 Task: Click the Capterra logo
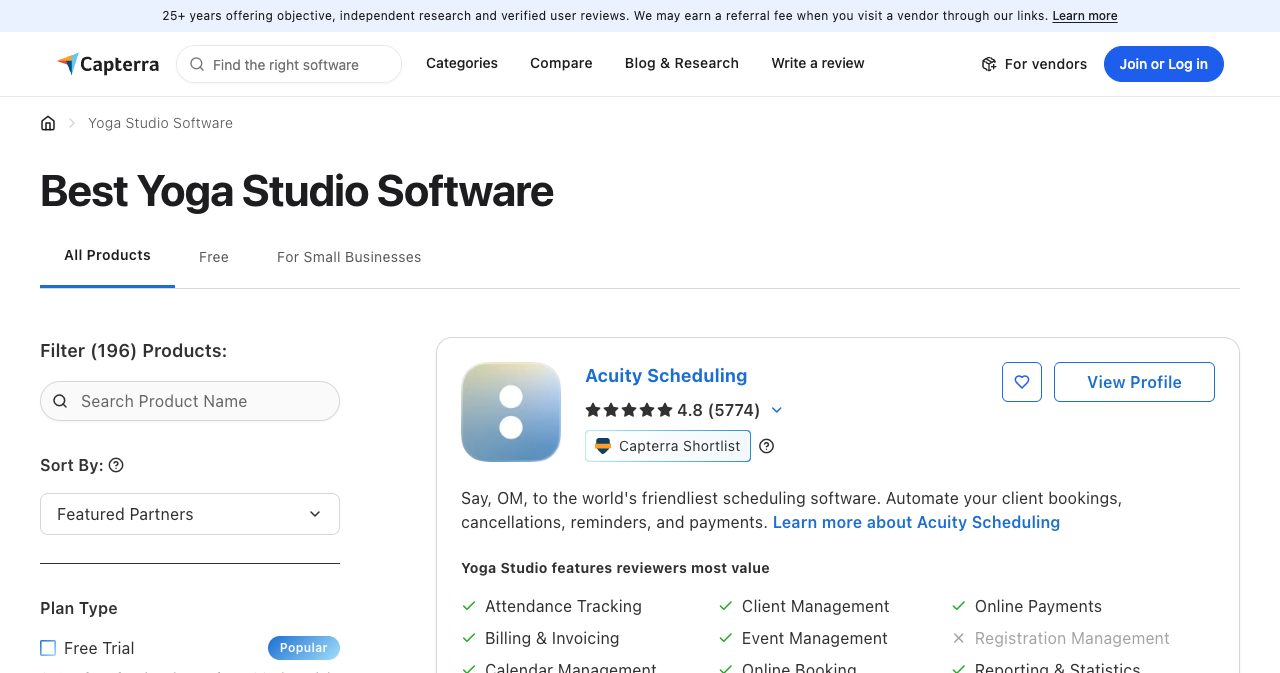pos(108,64)
